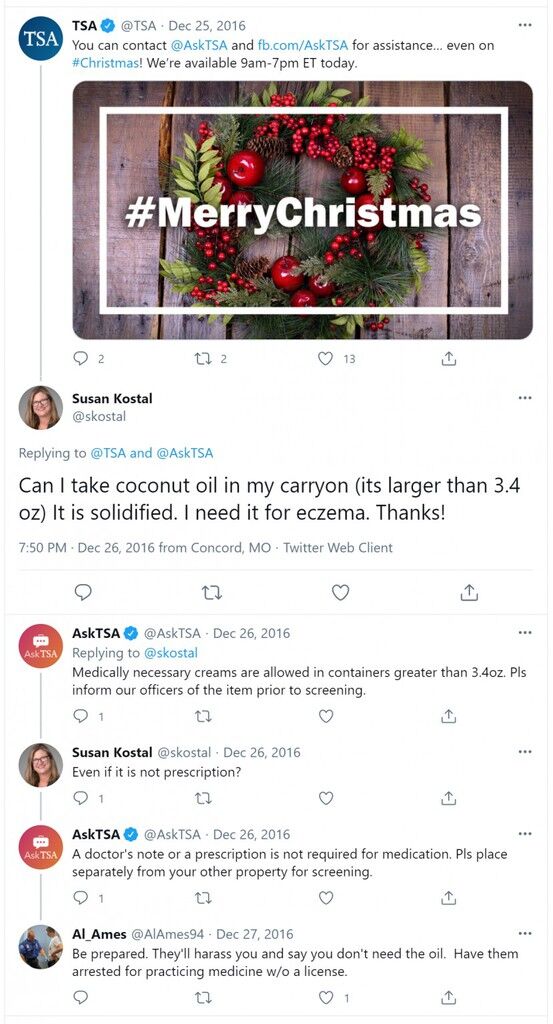Share Susan Kostal's main tweet
The image size is (553, 1024).
[x=469, y=592]
